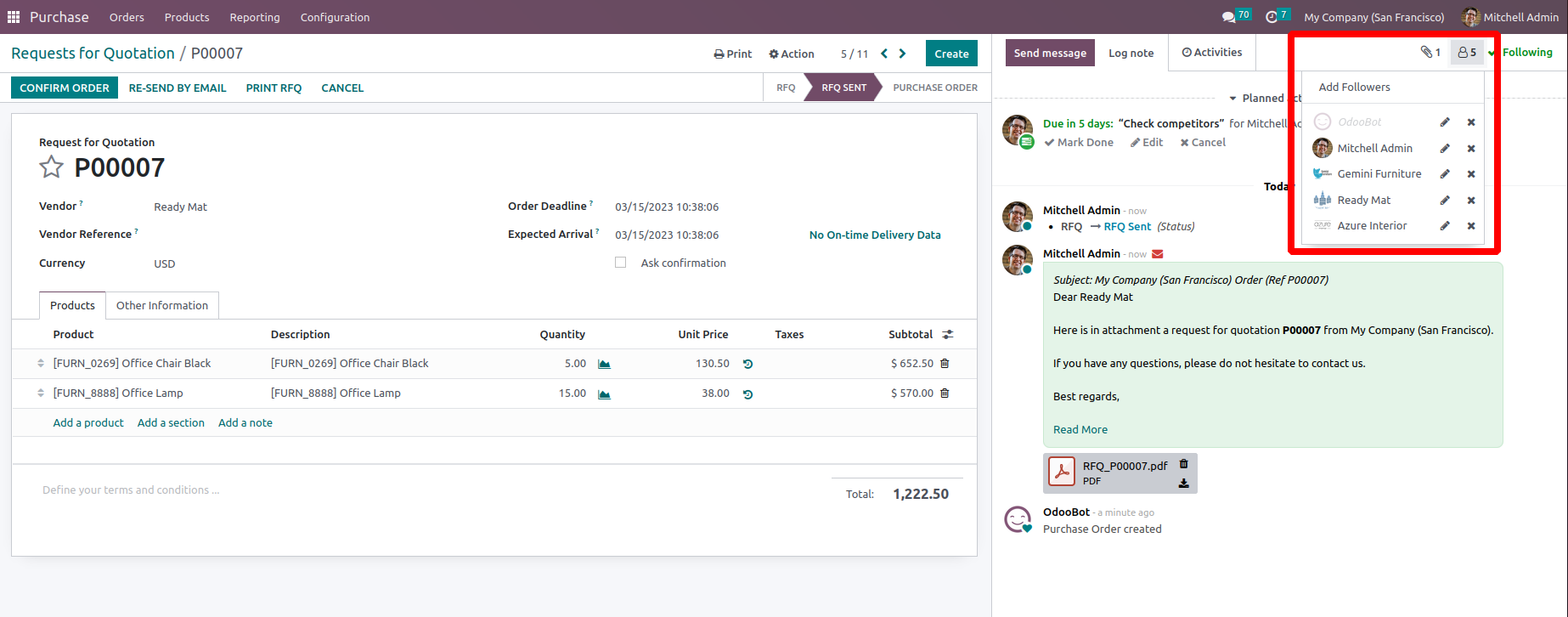This screenshot has height=617, width=1568.
Task: Click Add a product link
Action: 88,422
